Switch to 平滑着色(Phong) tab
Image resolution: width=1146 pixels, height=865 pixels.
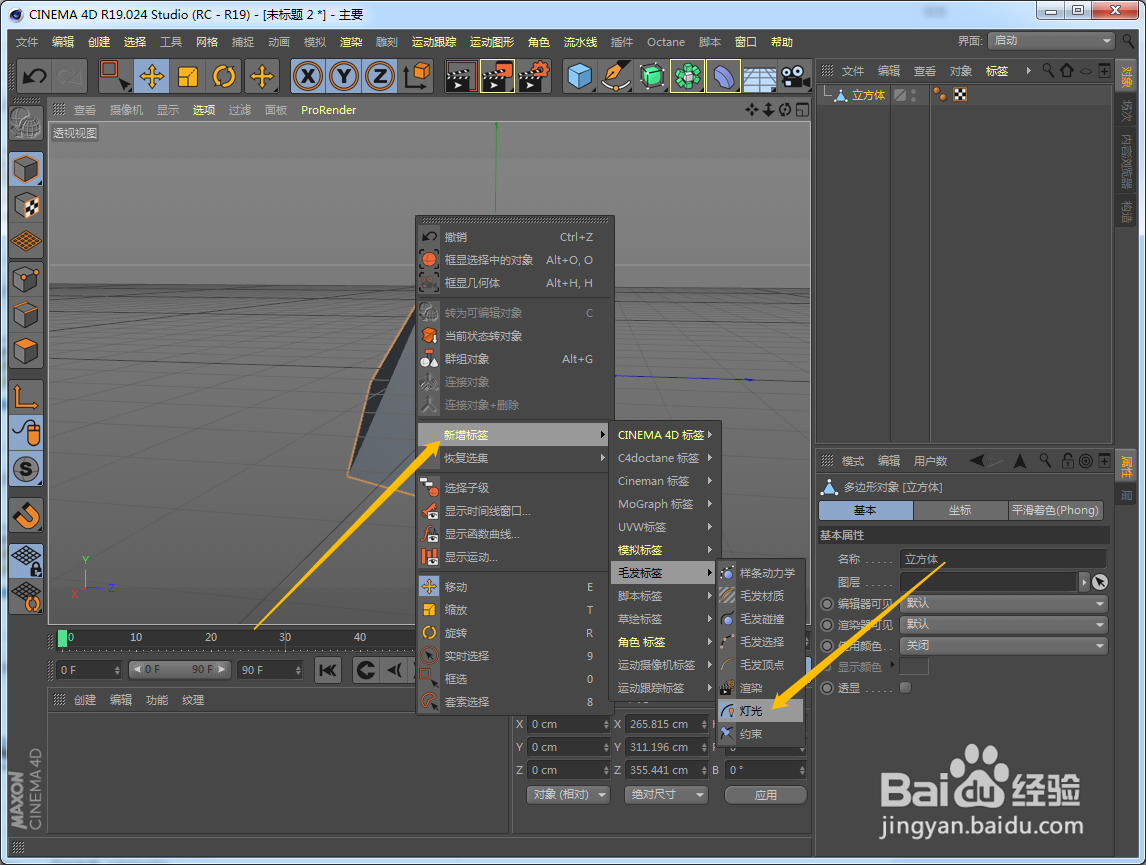pos(1055,510)
